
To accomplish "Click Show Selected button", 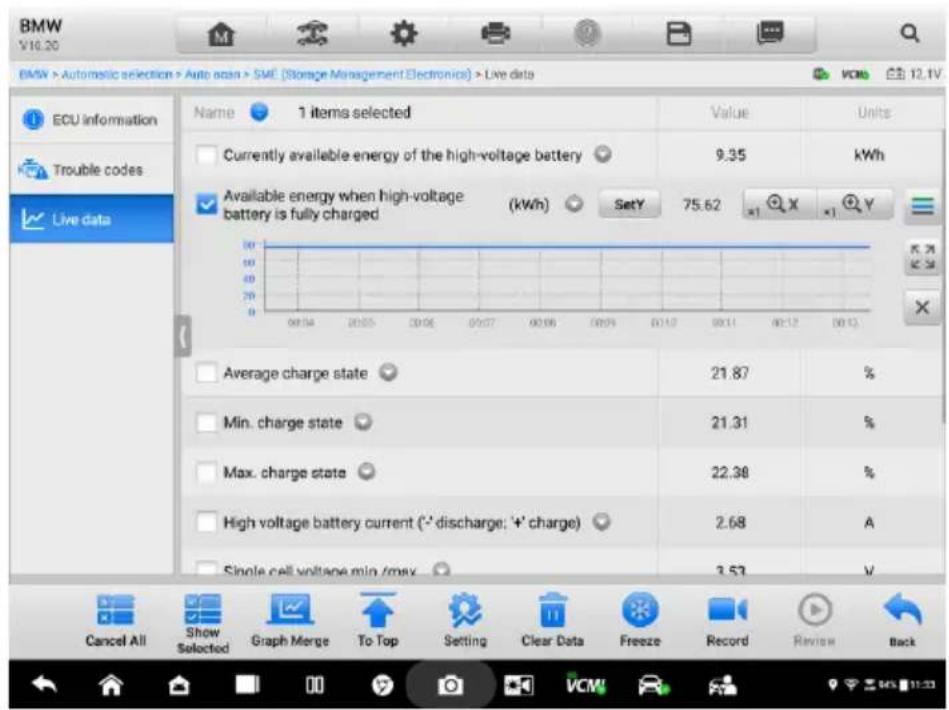I will pyautogui.click(x=203, y=623).
